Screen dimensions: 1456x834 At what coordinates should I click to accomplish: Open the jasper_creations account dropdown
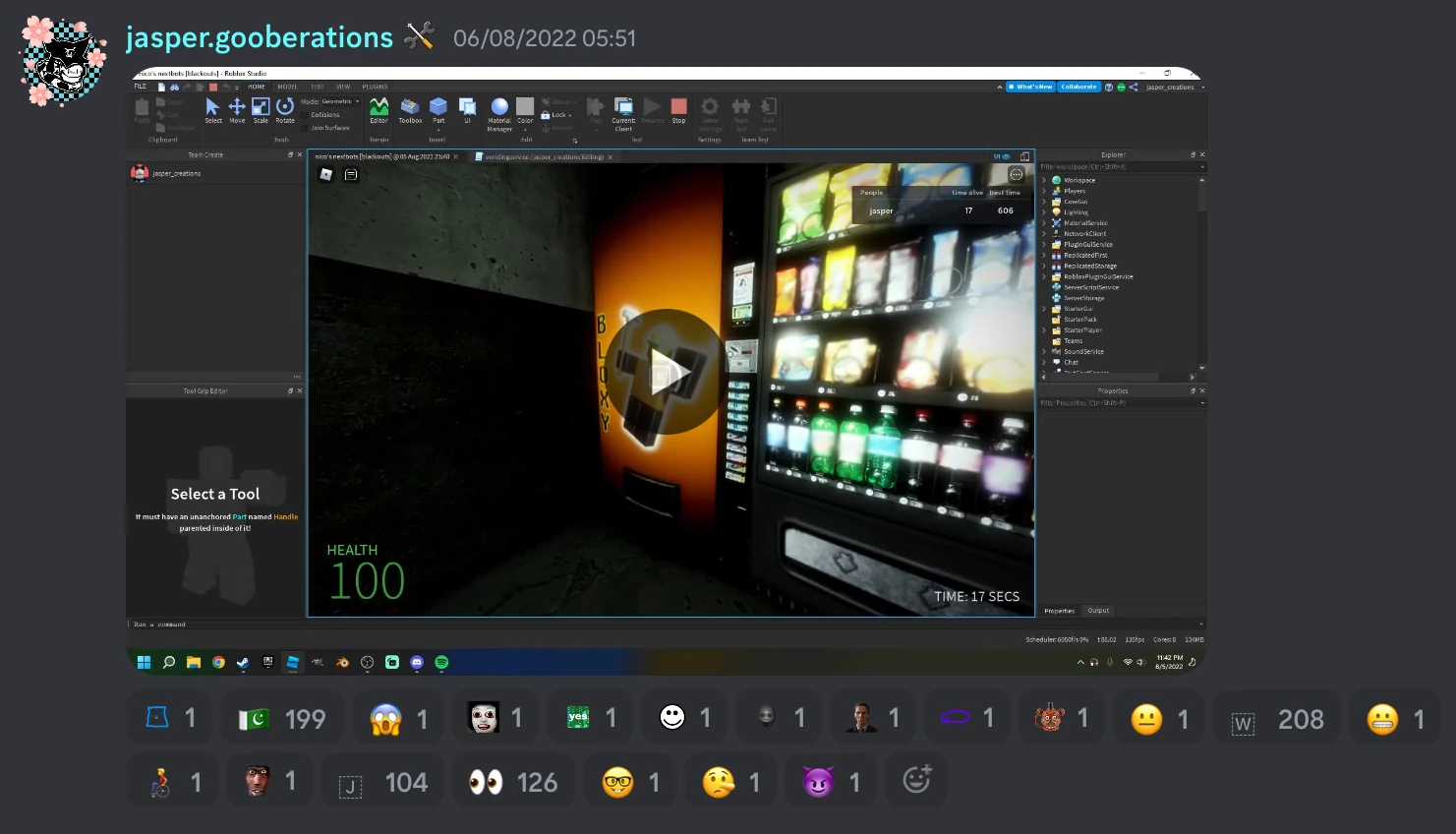coord(1174,87)
